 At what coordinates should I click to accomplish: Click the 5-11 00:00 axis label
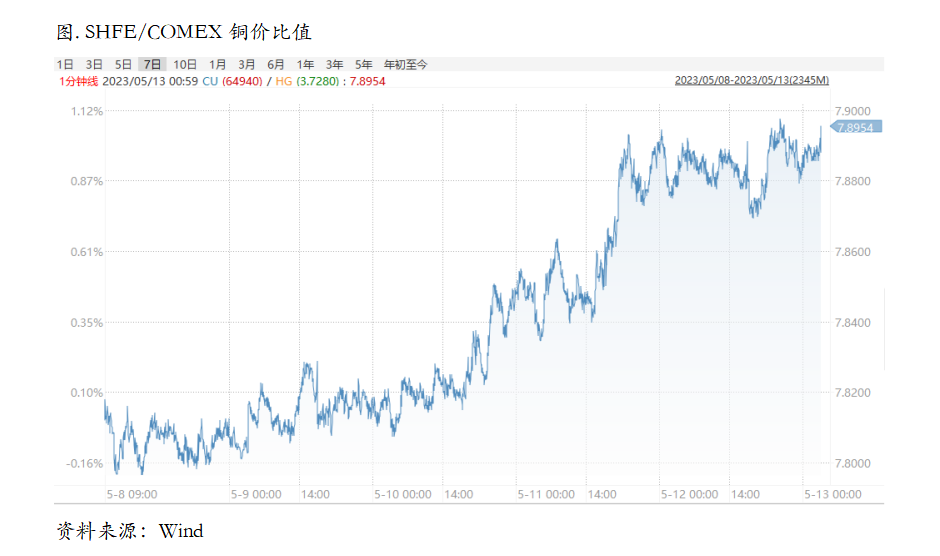coord(546,494)
